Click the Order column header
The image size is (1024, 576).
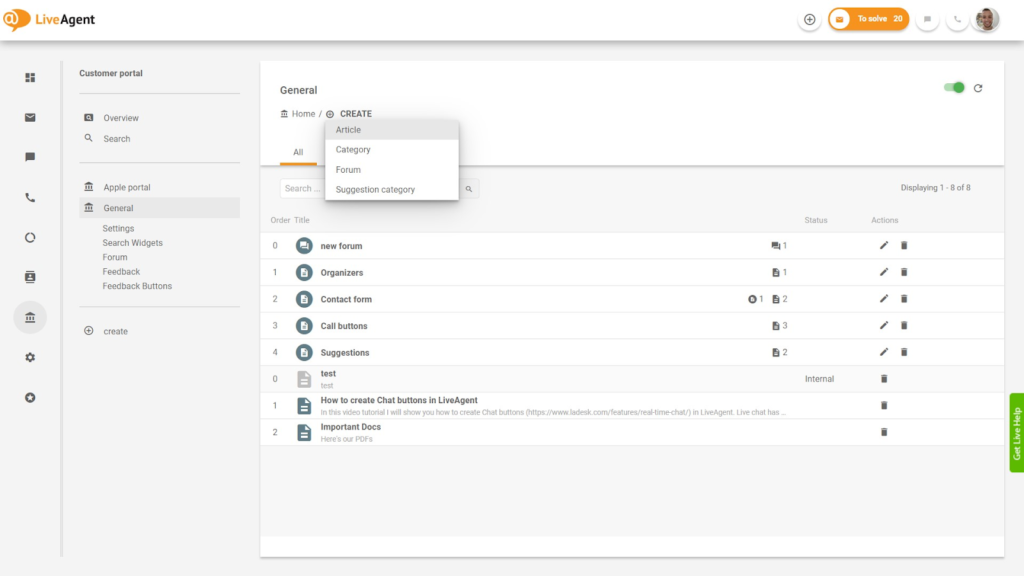pyautogui.click(x=280, y=221)
